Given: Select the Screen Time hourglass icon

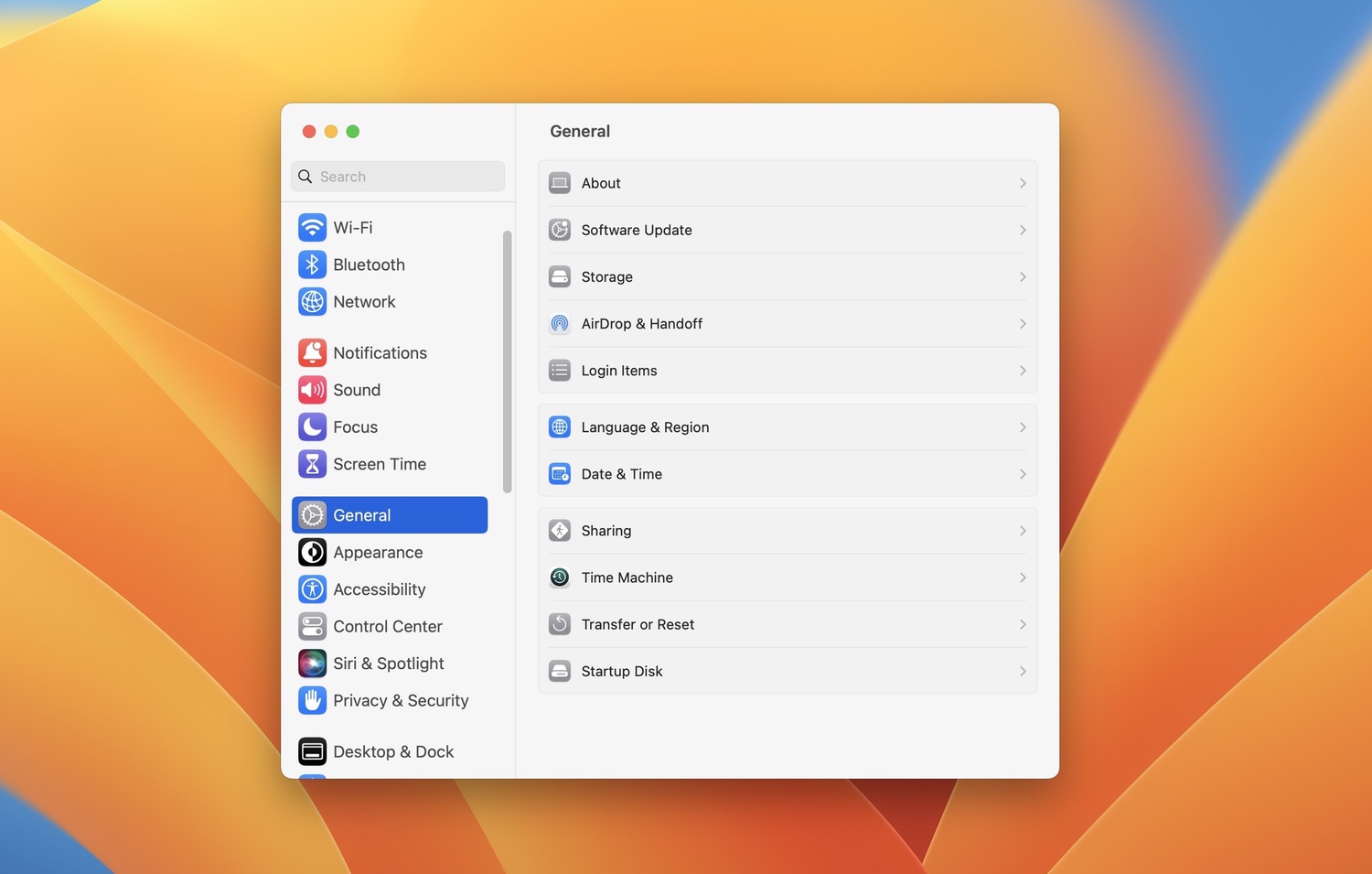Looking at the screenshot, I should tap(312, 464).
